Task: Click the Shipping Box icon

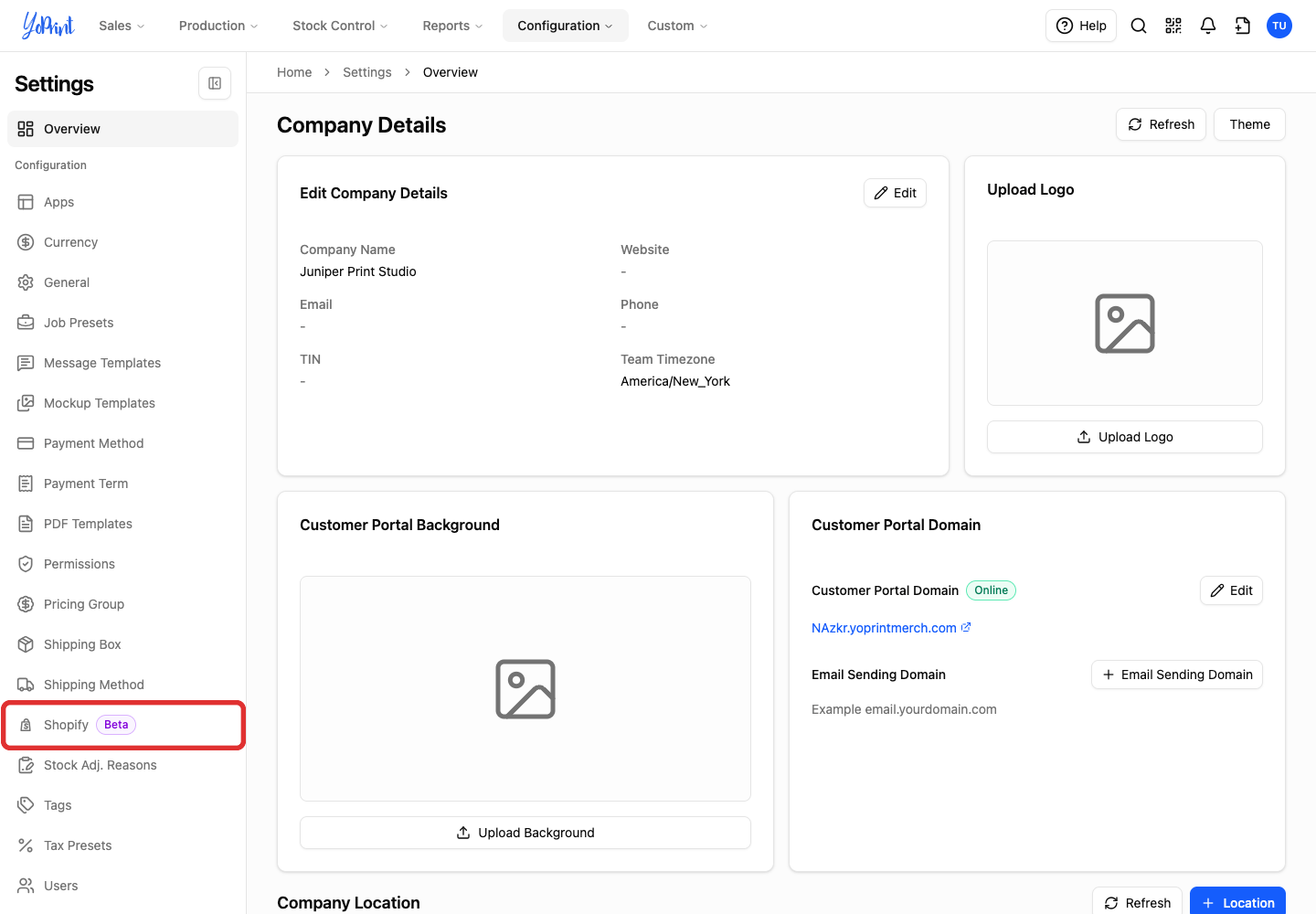Action: 26,644
